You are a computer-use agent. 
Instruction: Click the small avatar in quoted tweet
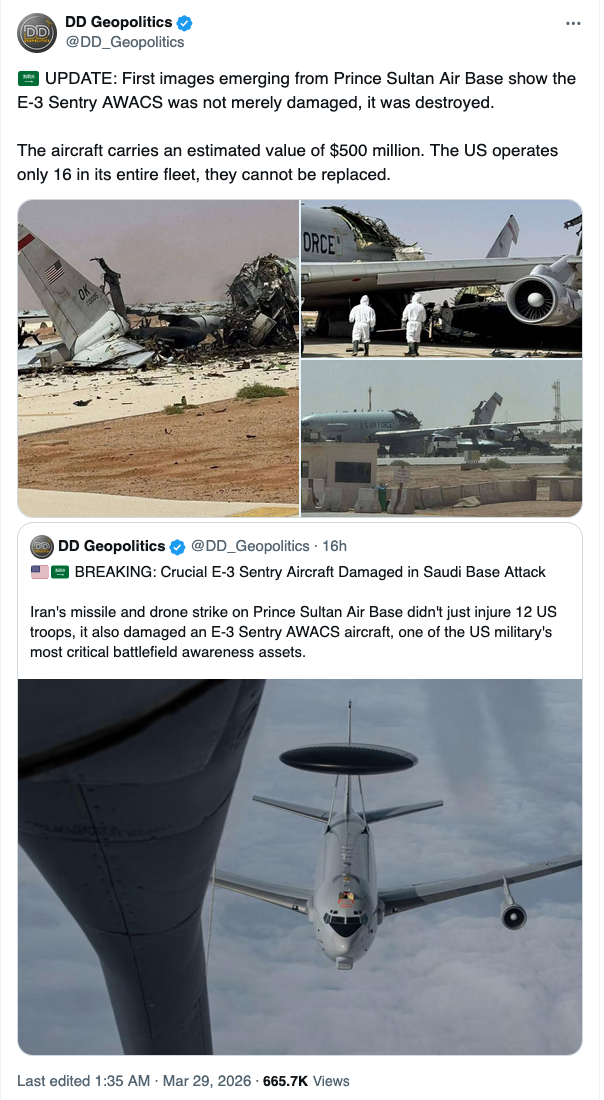coord(41,546)
